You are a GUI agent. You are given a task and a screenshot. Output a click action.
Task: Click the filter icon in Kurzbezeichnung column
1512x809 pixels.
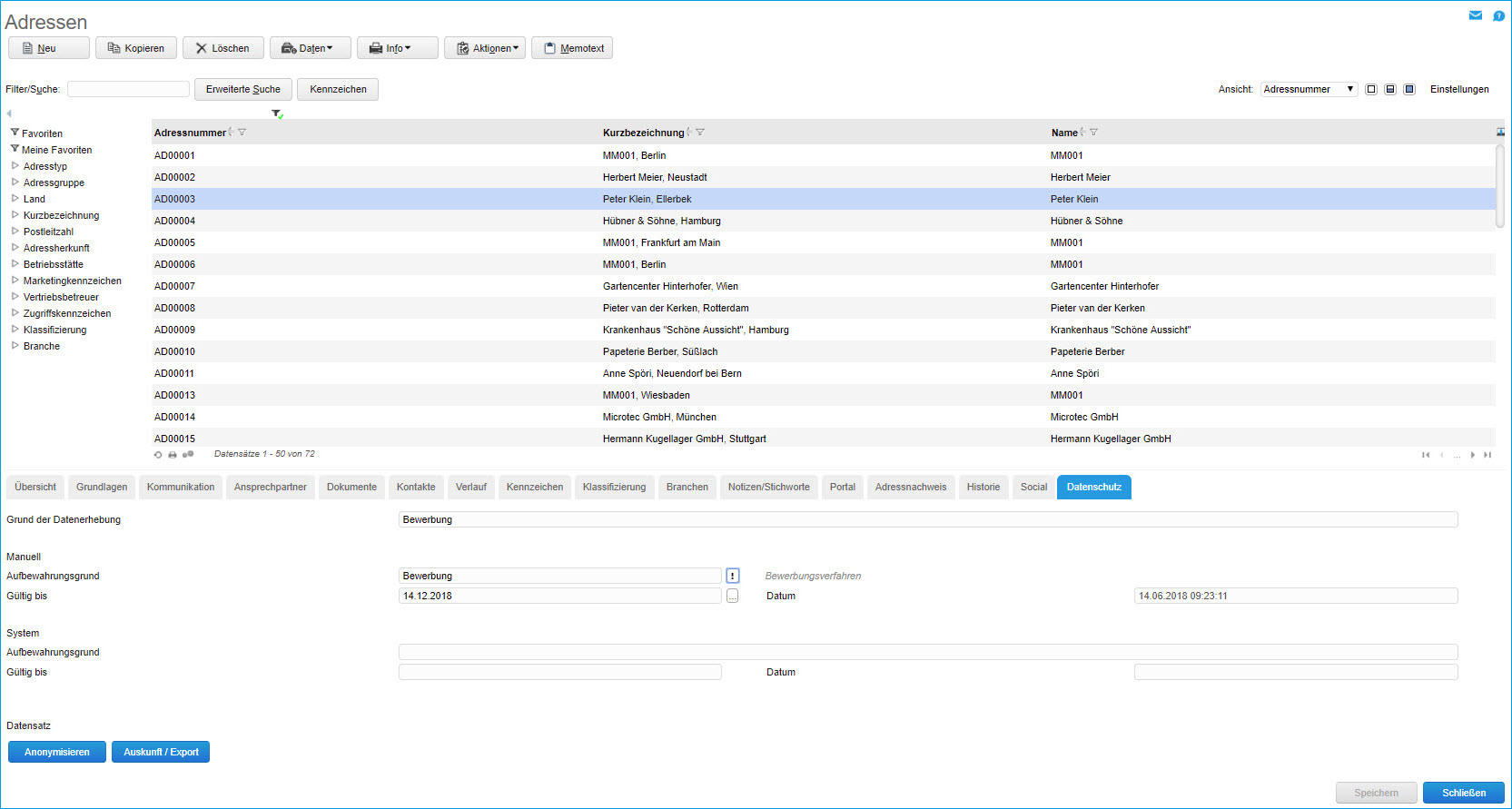pyautogui.click(x=700, y=133)
